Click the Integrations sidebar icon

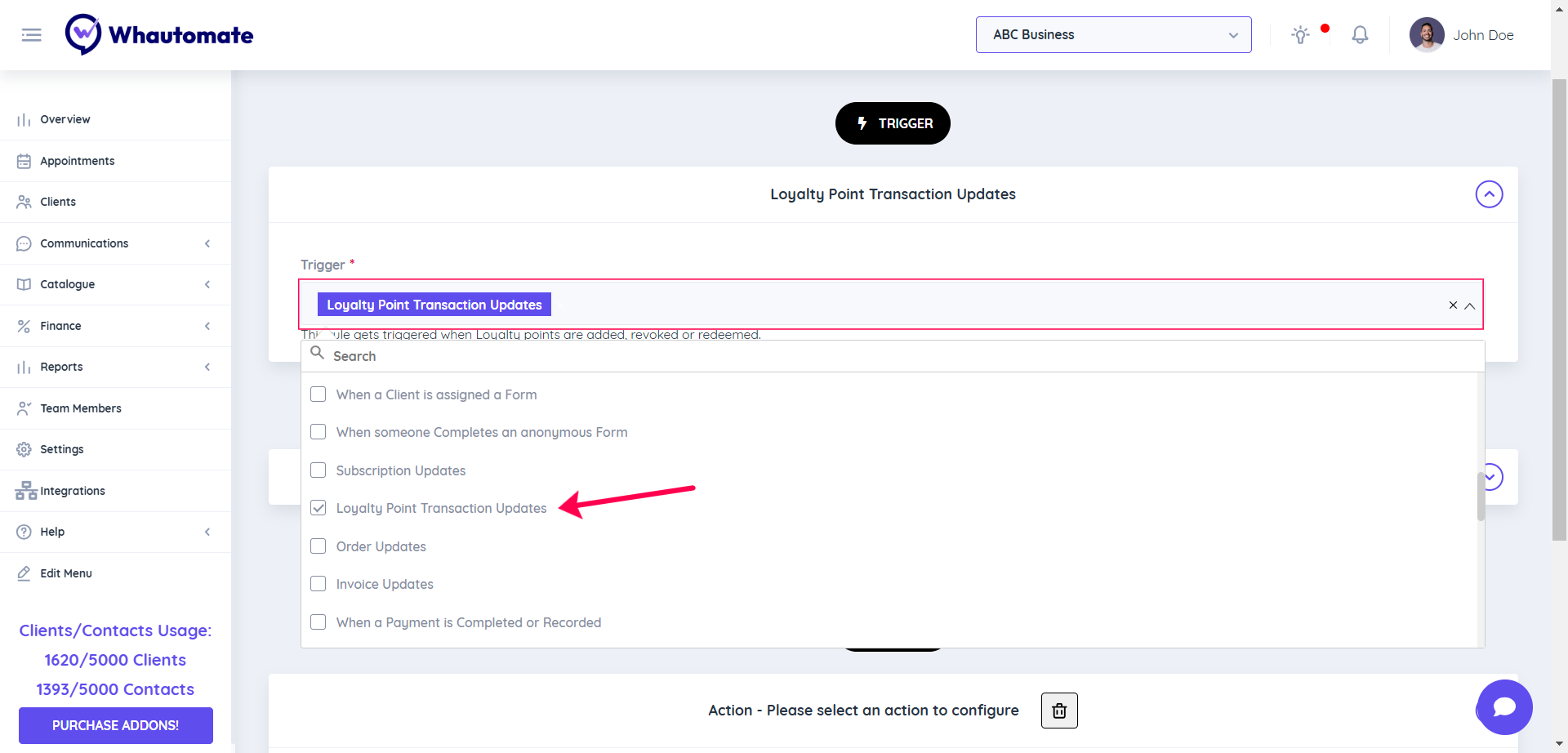pos(25,491)
